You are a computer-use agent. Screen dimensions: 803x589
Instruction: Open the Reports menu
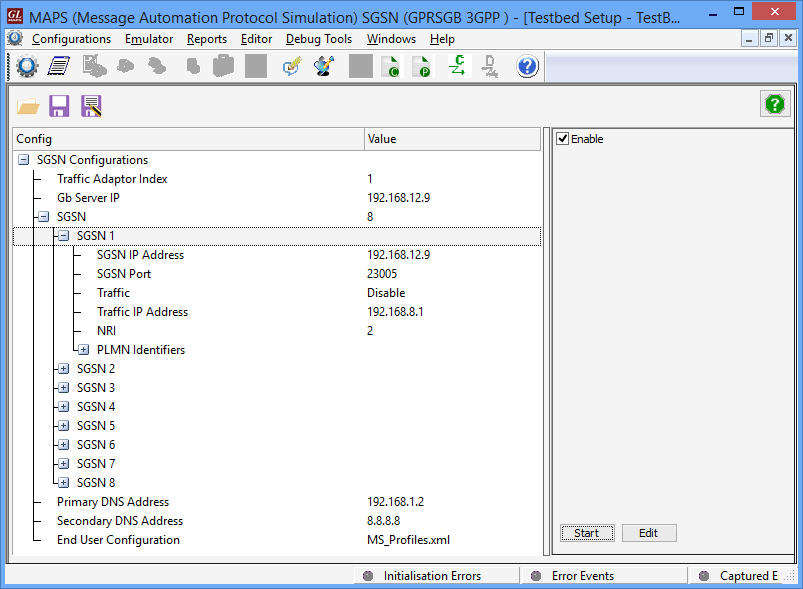tap(207, 39)
